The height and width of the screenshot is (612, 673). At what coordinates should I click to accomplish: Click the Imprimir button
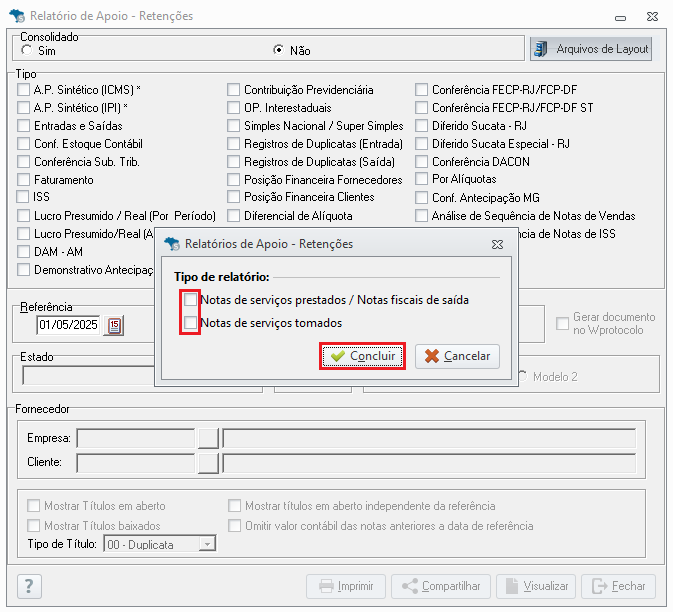click(x=346, y=586)
